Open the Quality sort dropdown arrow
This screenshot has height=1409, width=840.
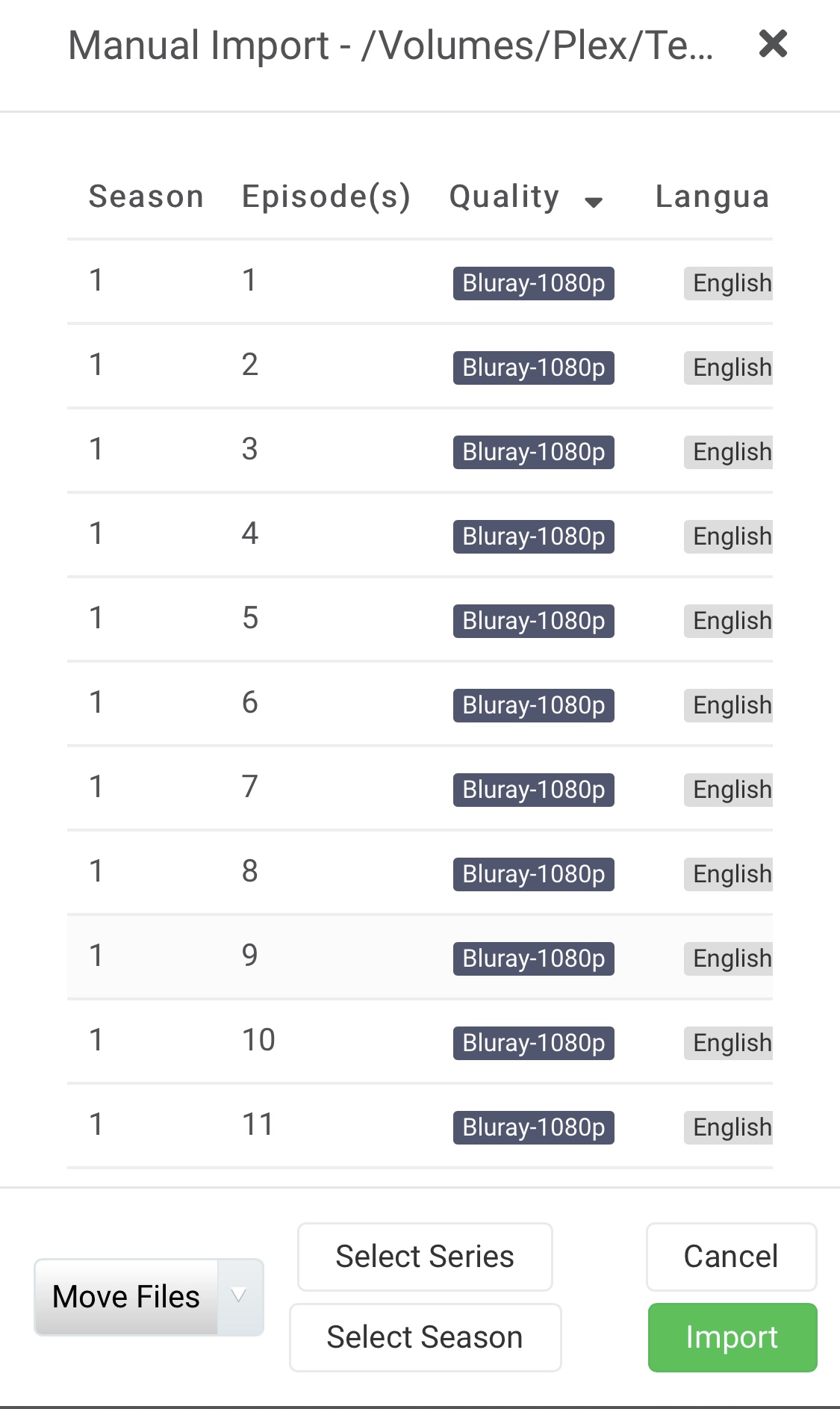coord(594,202)
